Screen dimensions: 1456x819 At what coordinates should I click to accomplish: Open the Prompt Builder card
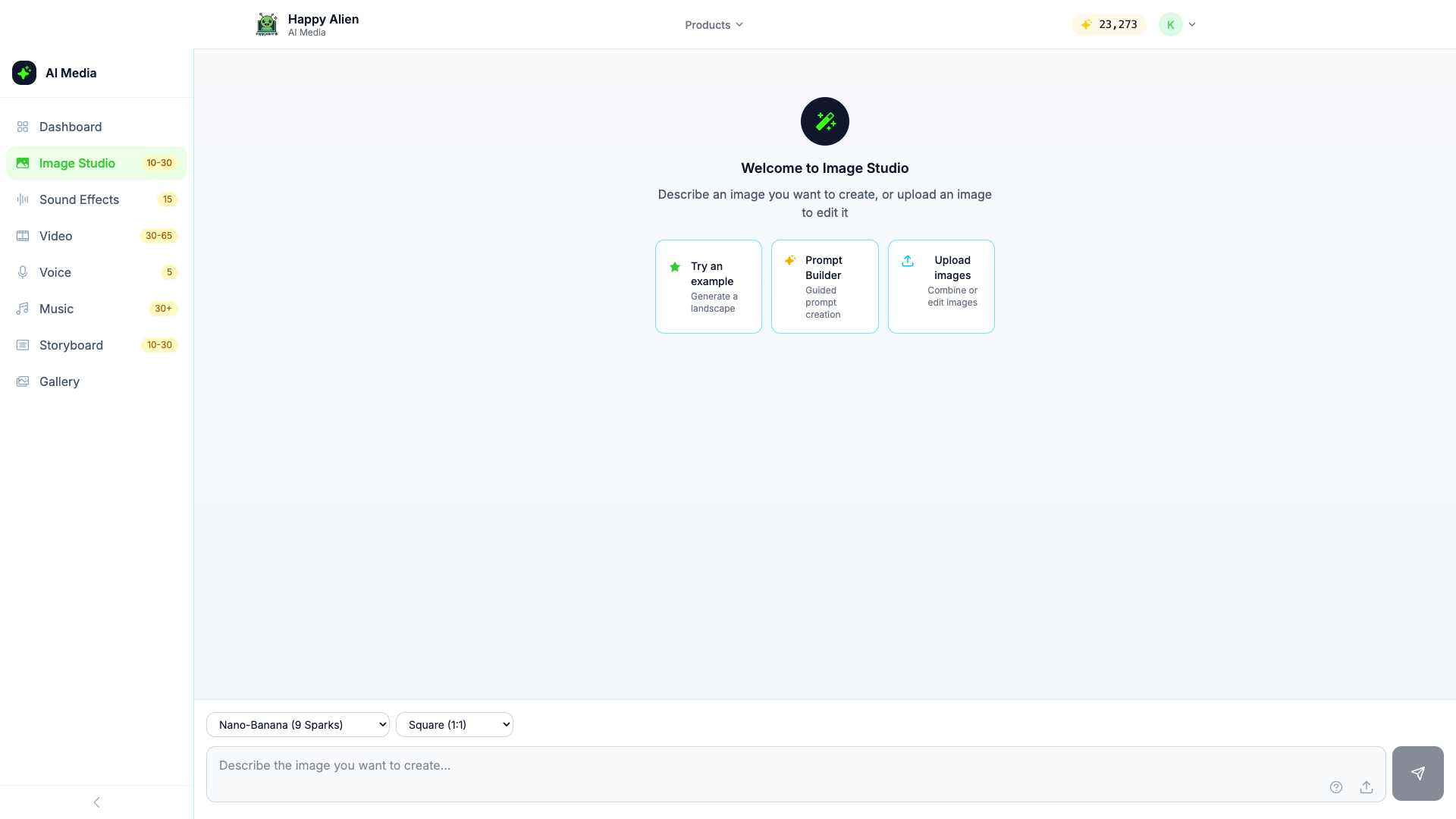point(824,287)
